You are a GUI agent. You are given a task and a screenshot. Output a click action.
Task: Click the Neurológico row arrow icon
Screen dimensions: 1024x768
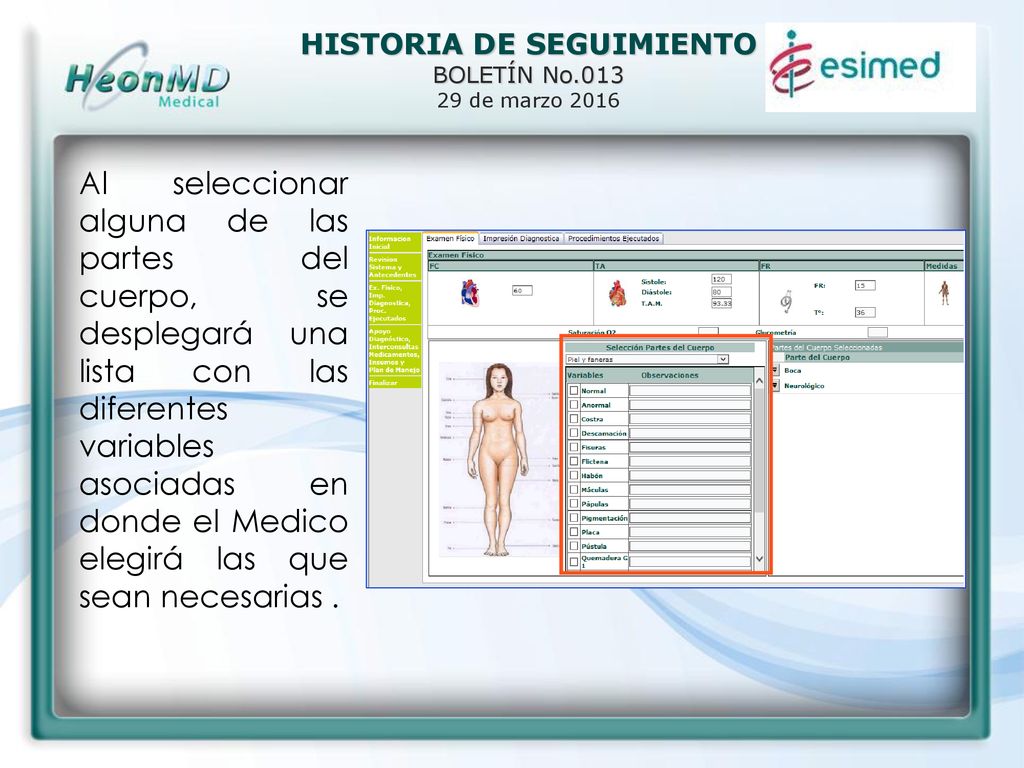point(775,386)
